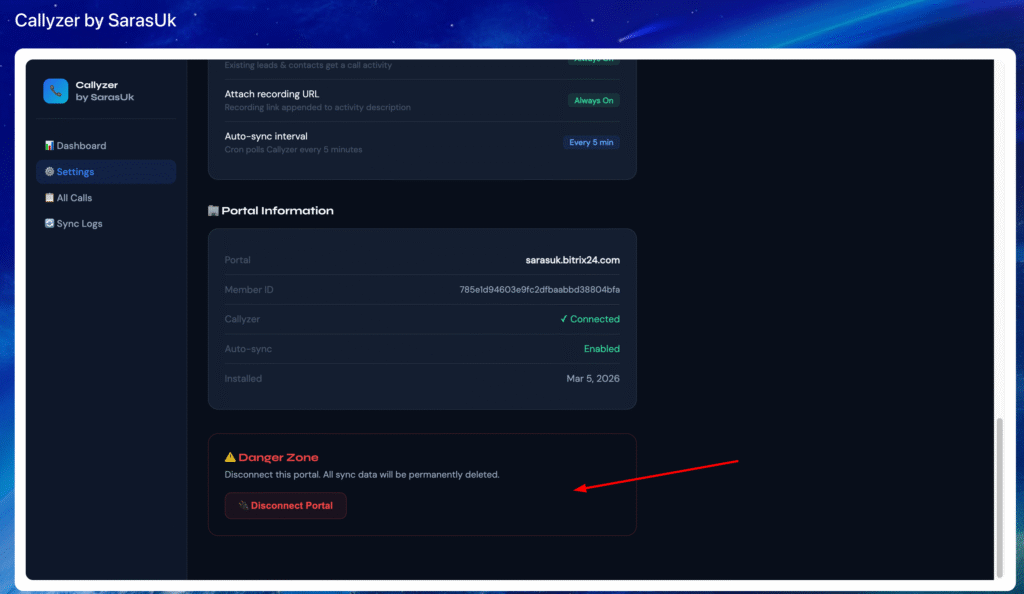Click the green Connected status for Callyzer
This screenshot has width=1024, height=594.
590,319
